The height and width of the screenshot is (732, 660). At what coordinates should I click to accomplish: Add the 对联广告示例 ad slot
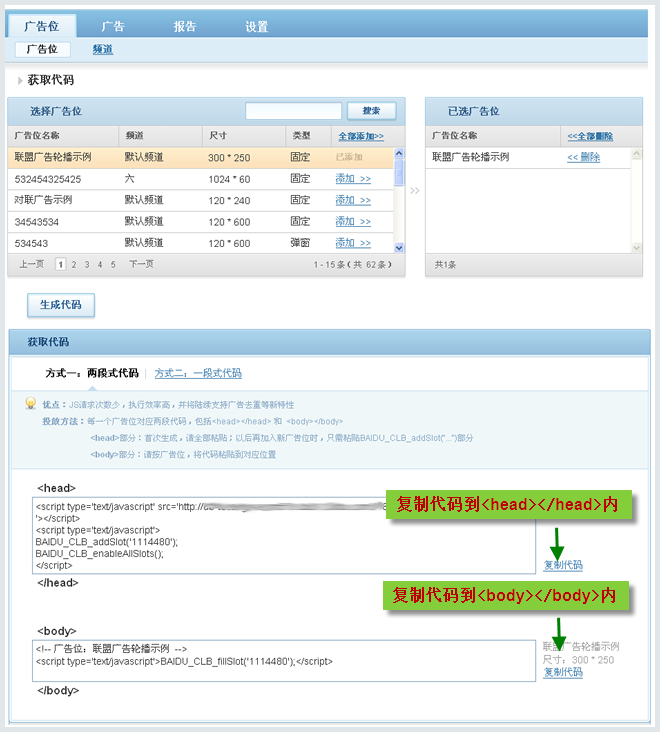353,200
